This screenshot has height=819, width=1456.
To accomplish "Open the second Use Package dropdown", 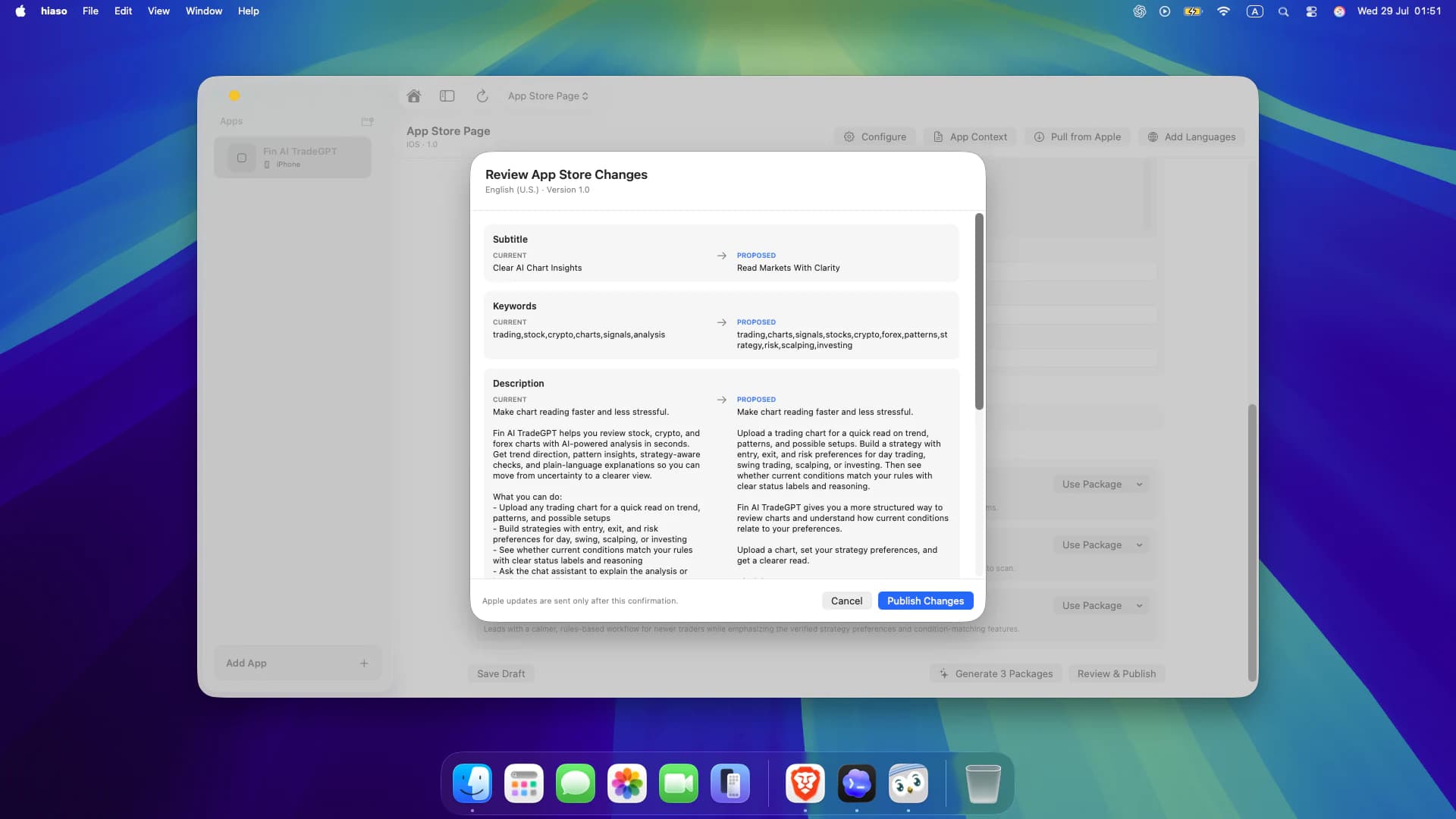I will [1101, 544].
